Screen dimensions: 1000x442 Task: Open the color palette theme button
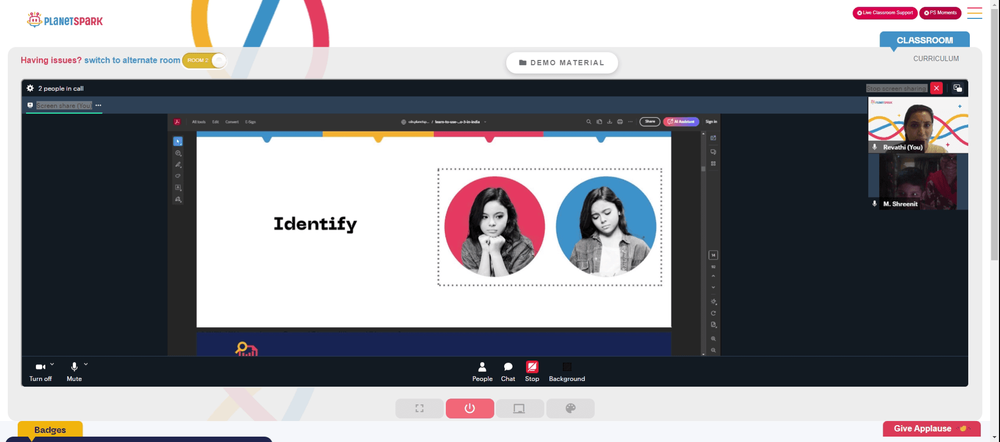click(570, 408)
